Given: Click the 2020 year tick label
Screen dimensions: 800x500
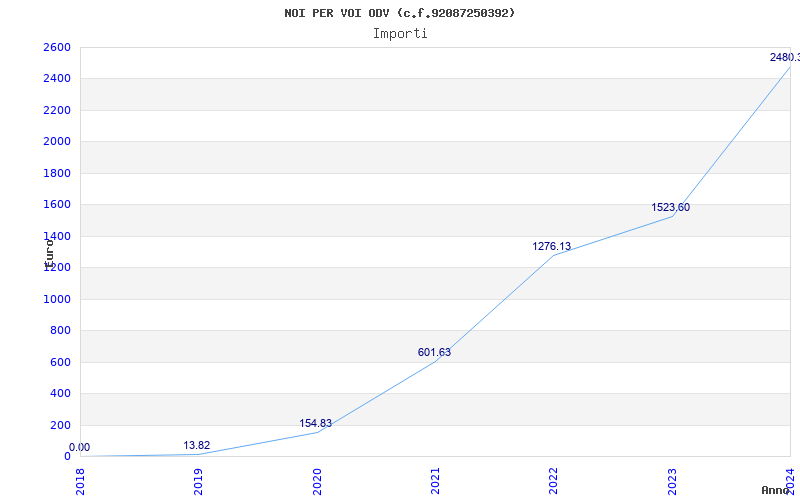Looking at the screenshot, I should 317,480.
